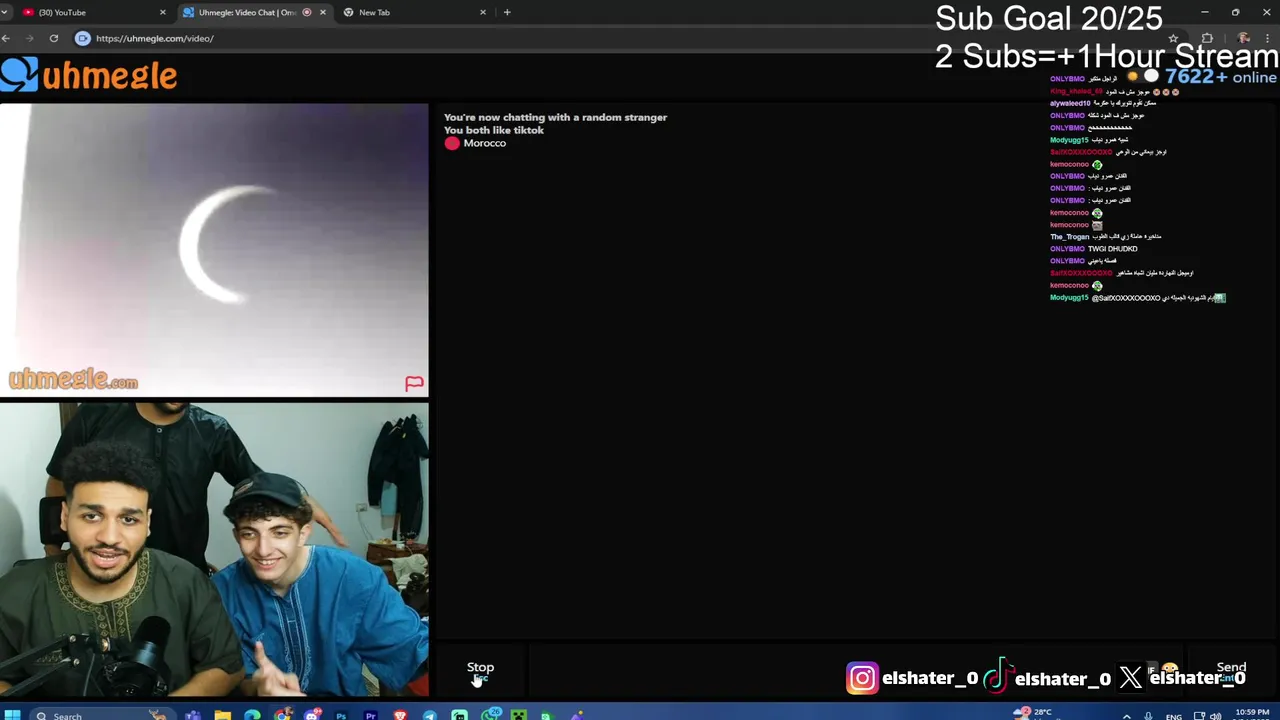Bookmark this page with the star

point(1173,39)
